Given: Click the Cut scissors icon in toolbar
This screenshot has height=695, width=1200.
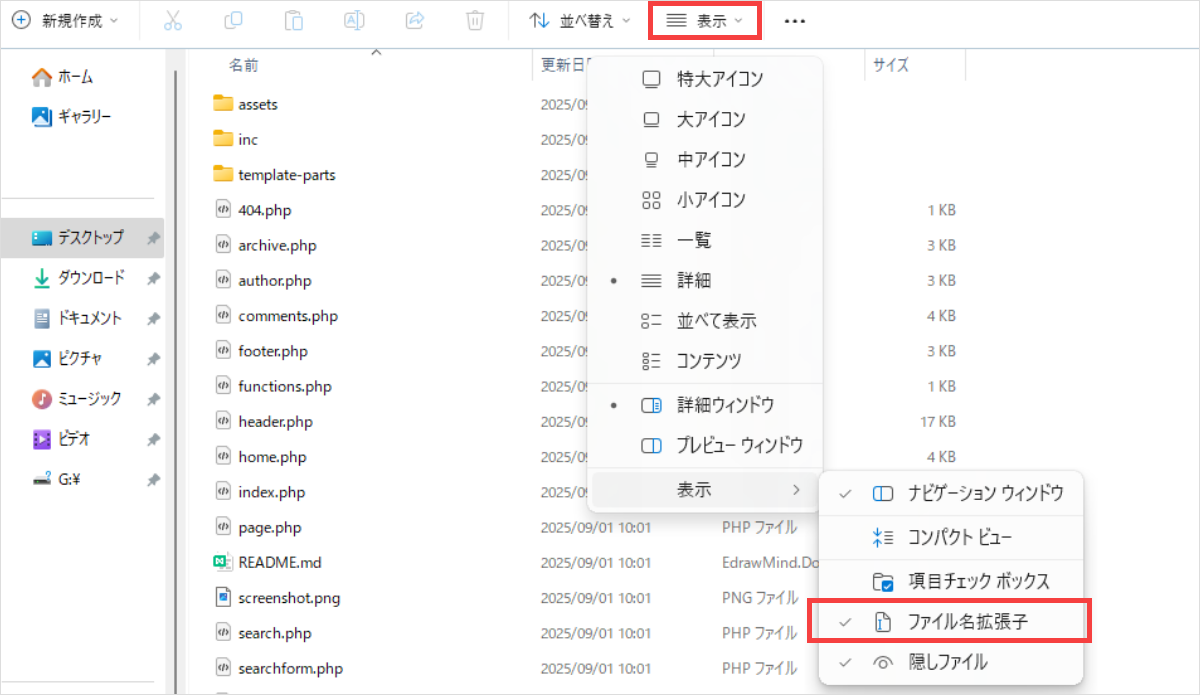Looking at the screenshot, I should (x=173, y=21).
